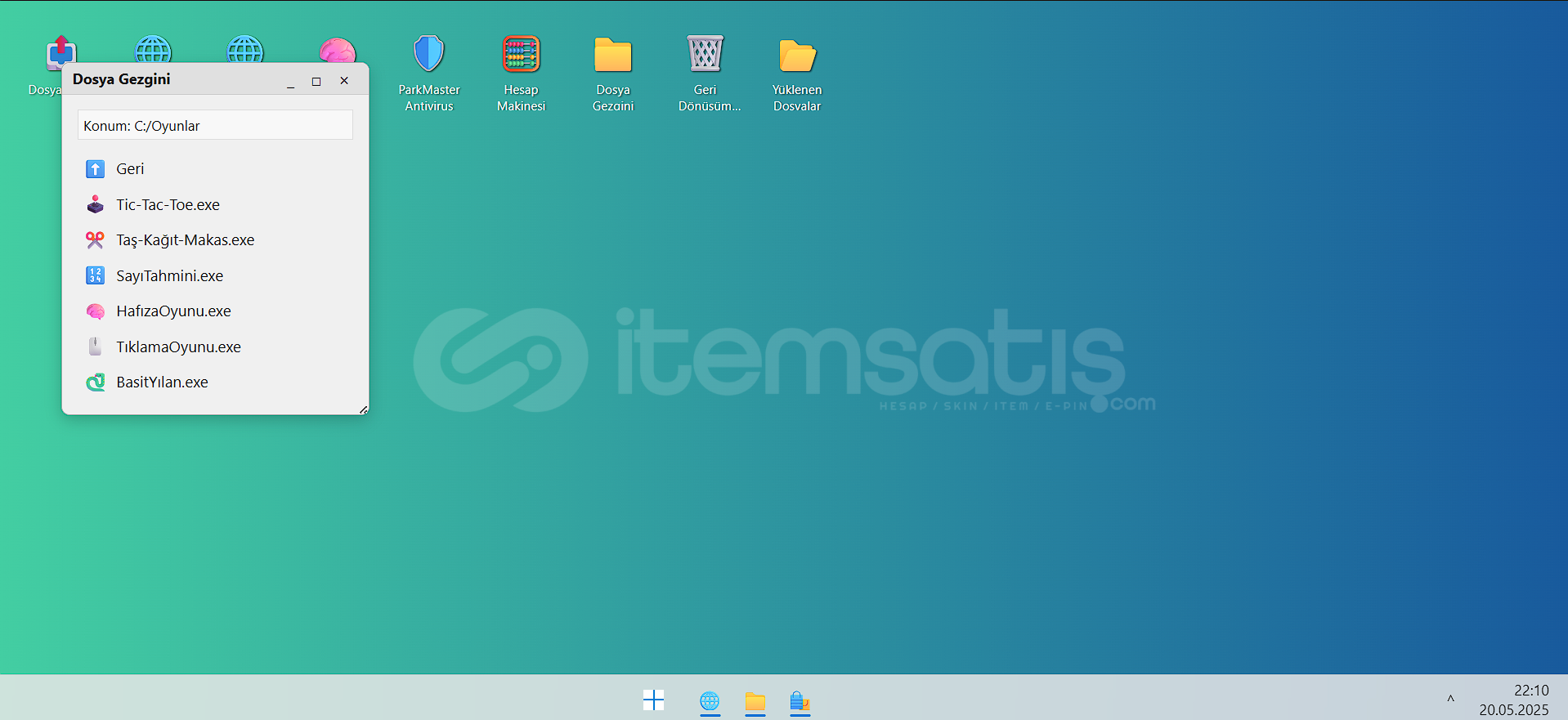This screenshot has width=1568, height=720.
Task: Click the Konum: C:/Oyunlar address field
Action: [215, 125]
